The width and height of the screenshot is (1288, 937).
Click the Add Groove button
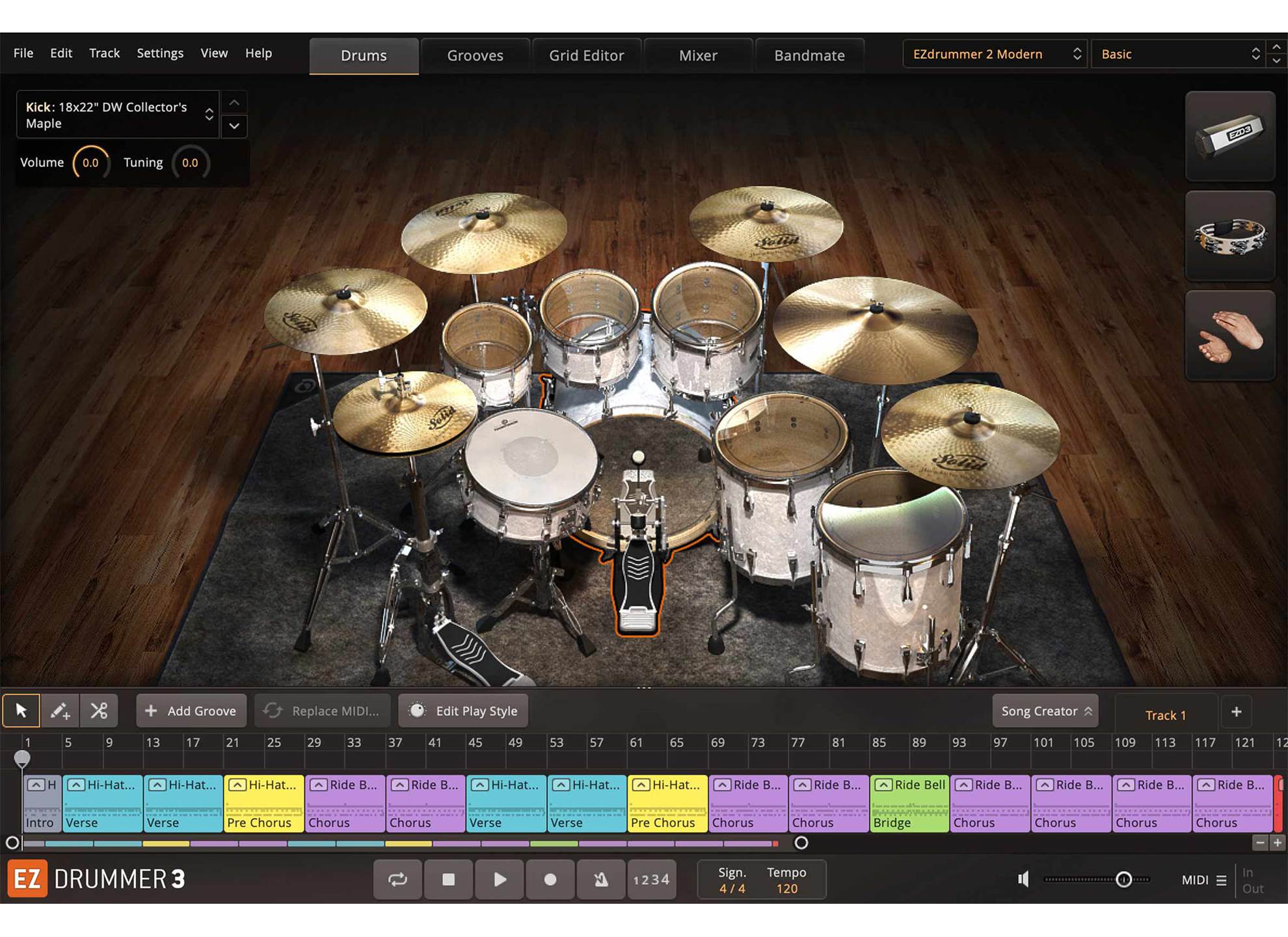tap(191, 711)
